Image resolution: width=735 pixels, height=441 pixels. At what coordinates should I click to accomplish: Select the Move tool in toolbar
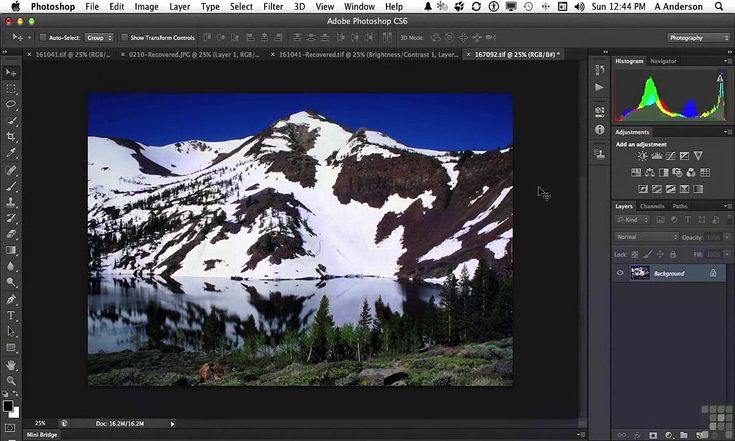point(10,73)
